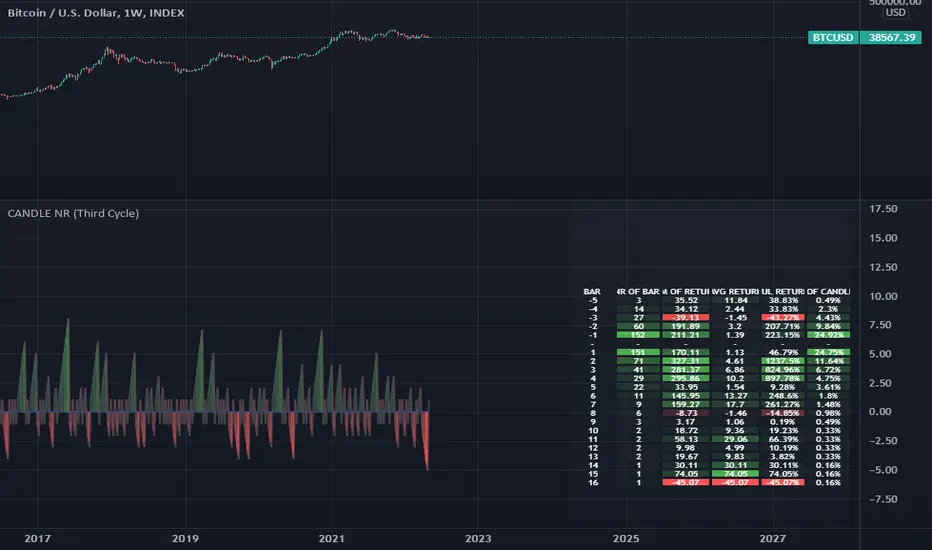Click the 2023 label on time axis
Image resolution: width=932 pixels, height=550 pixels.
[478, 539]
